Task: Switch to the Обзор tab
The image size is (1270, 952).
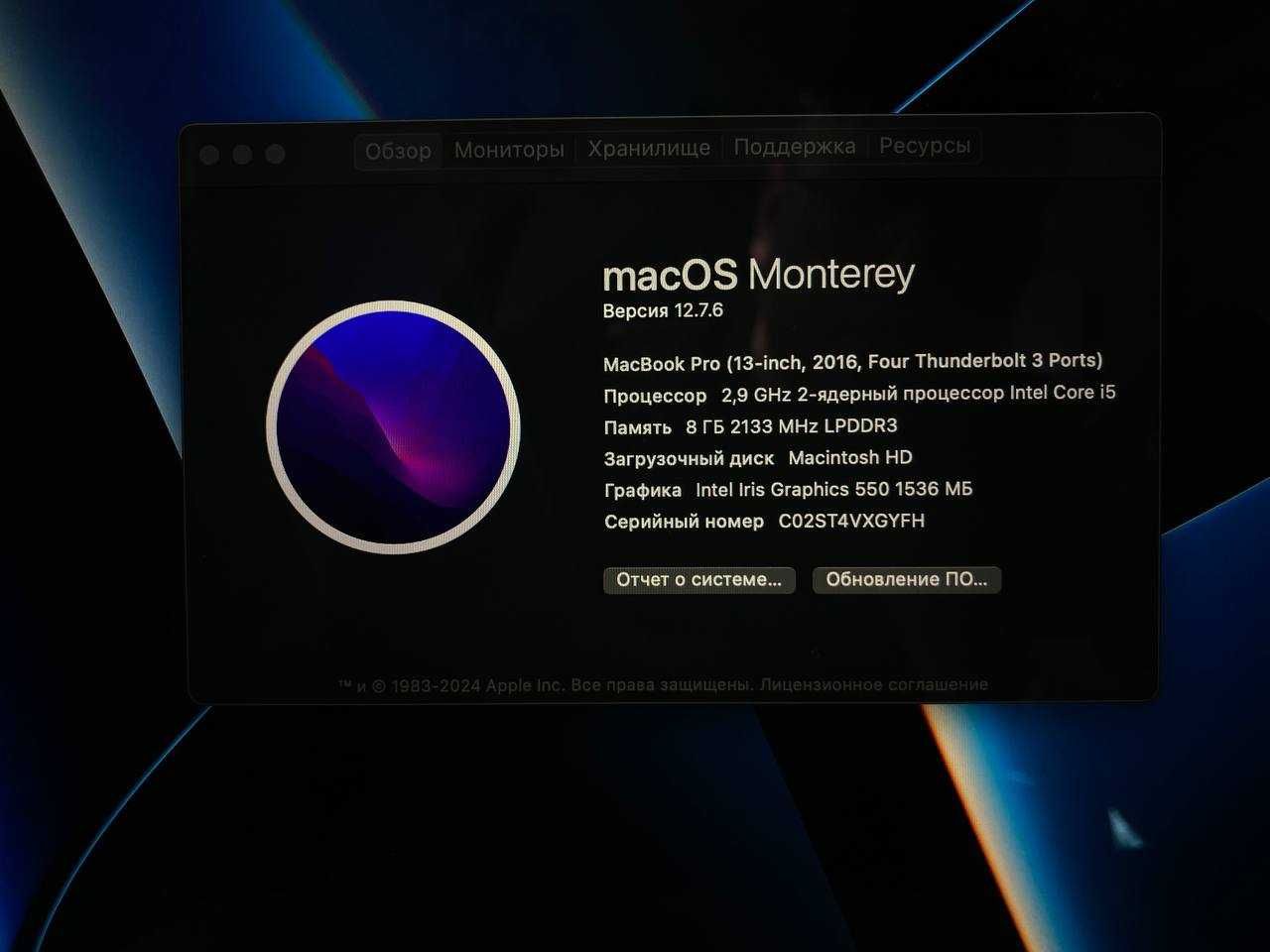Action: click(398, 151)
